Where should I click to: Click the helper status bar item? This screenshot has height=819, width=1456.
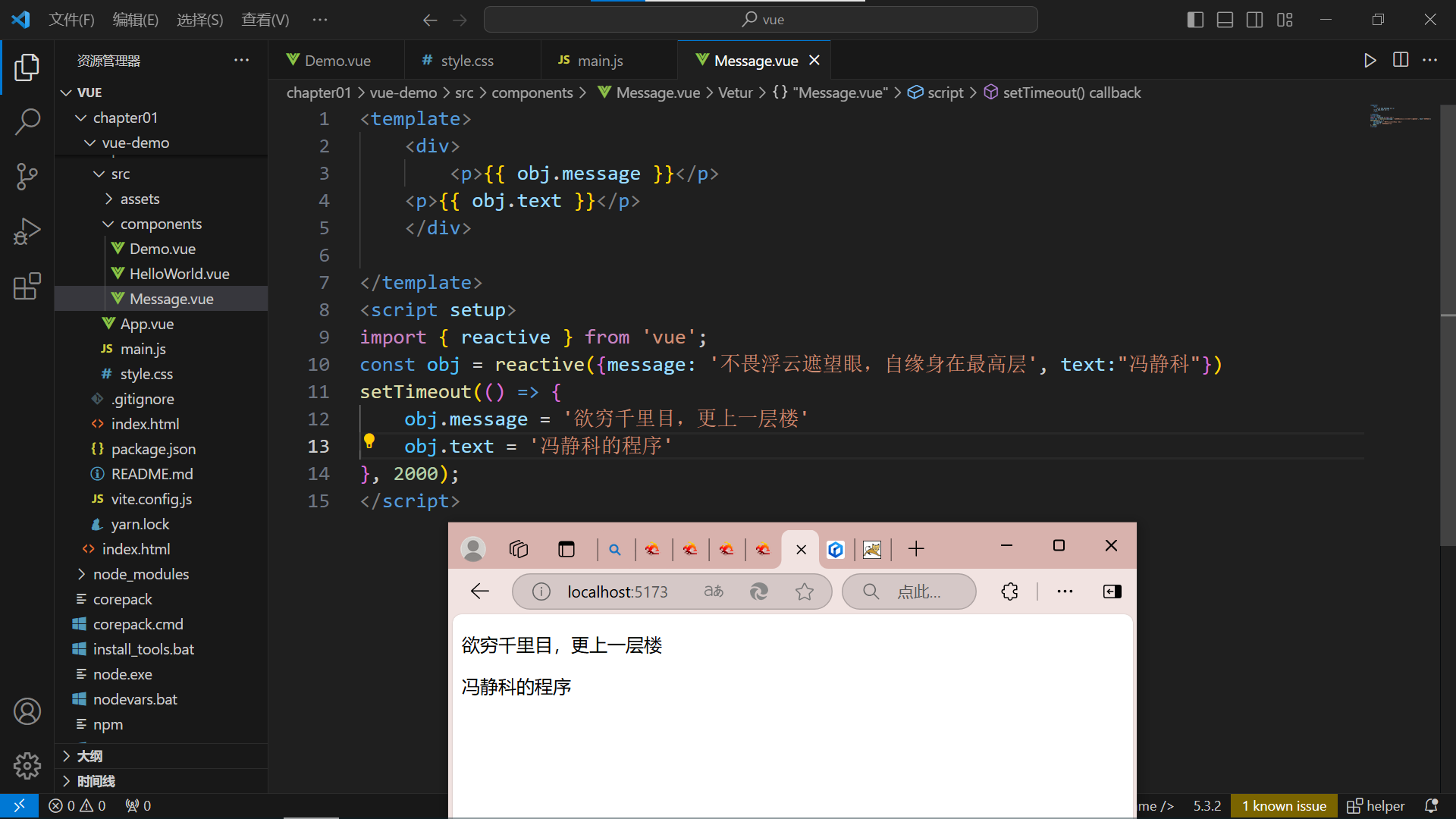[x=1376, y=805]
